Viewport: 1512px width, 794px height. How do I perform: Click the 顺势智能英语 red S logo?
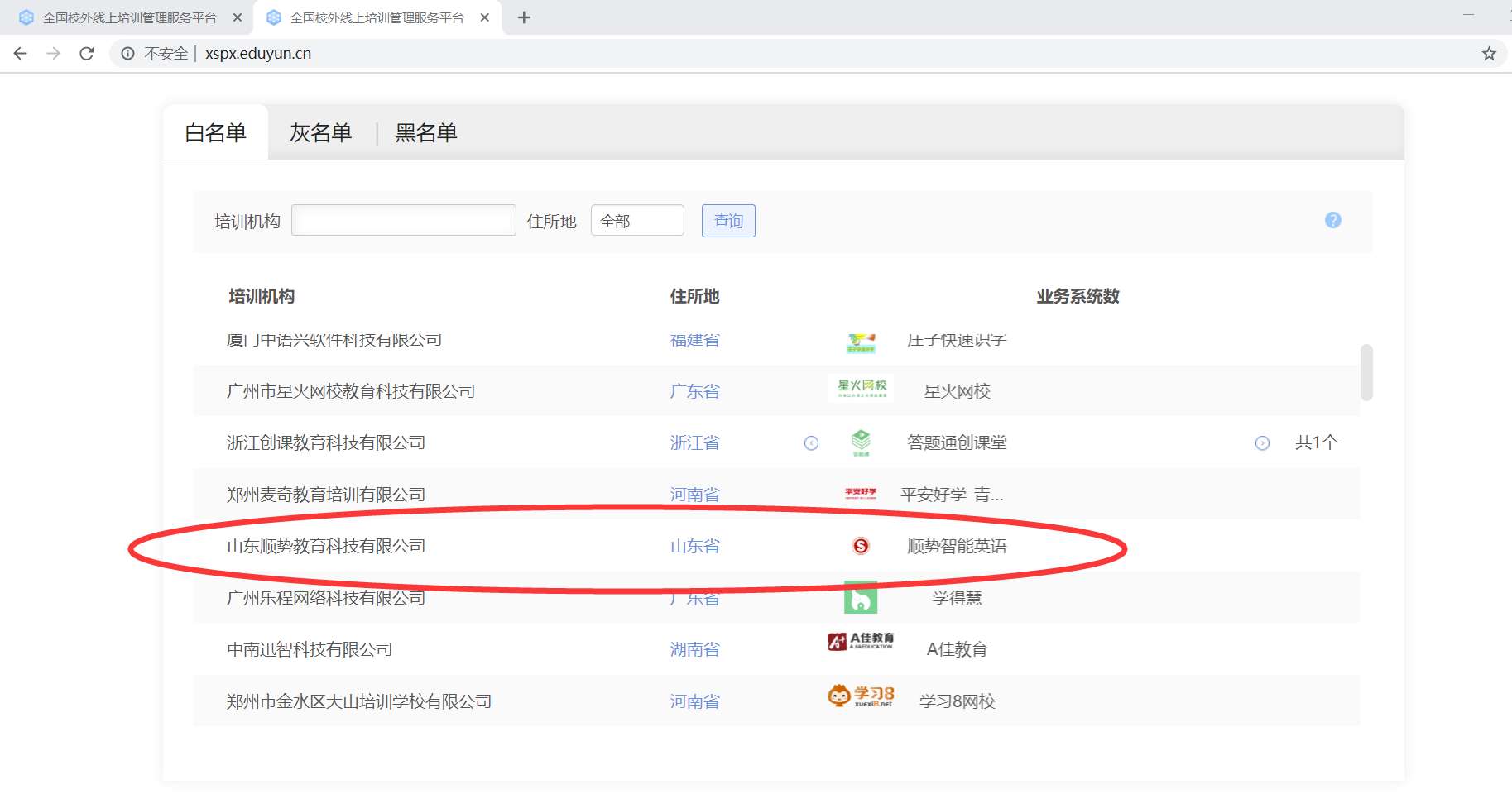coord(861,546)
